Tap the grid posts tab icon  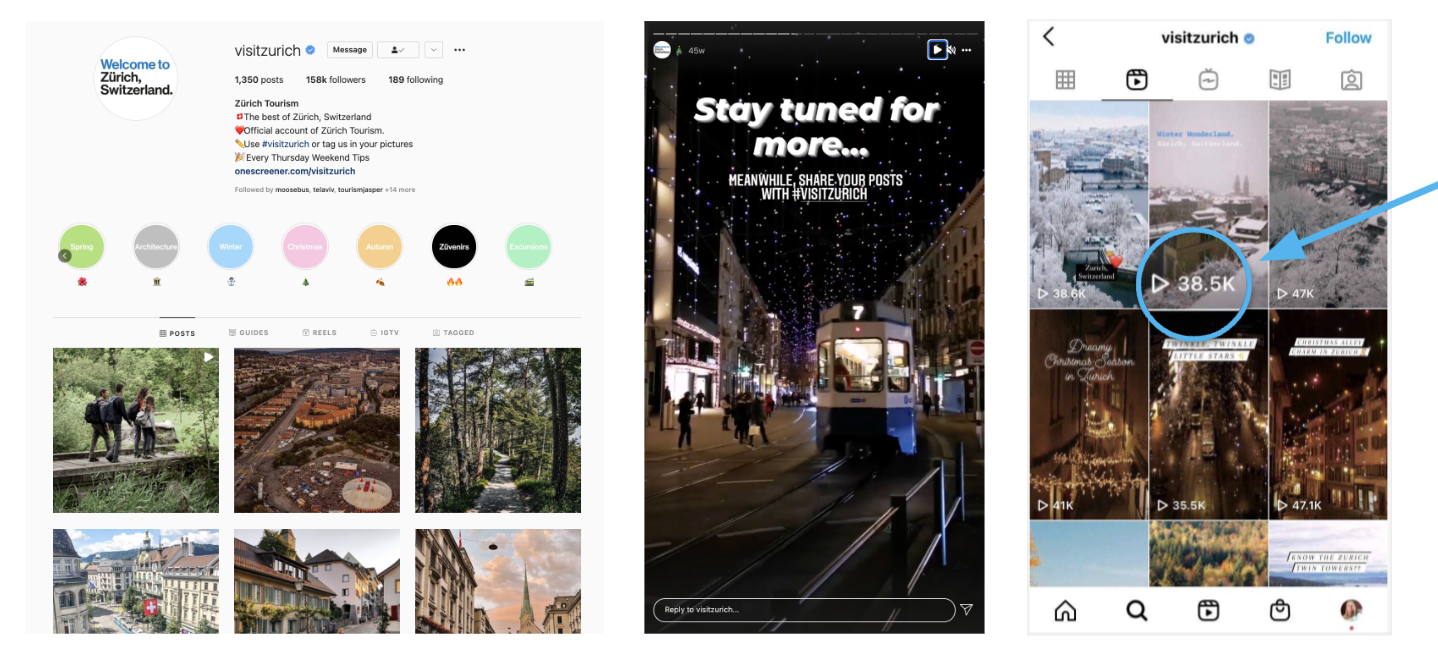[x=1065, y=80]
